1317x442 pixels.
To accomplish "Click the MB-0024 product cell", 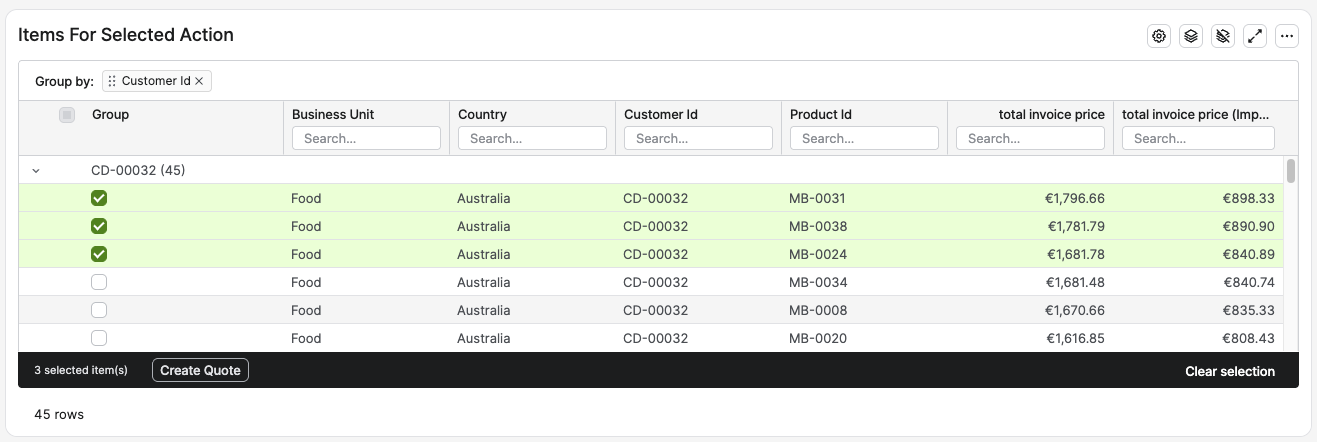I will (818, 254).
